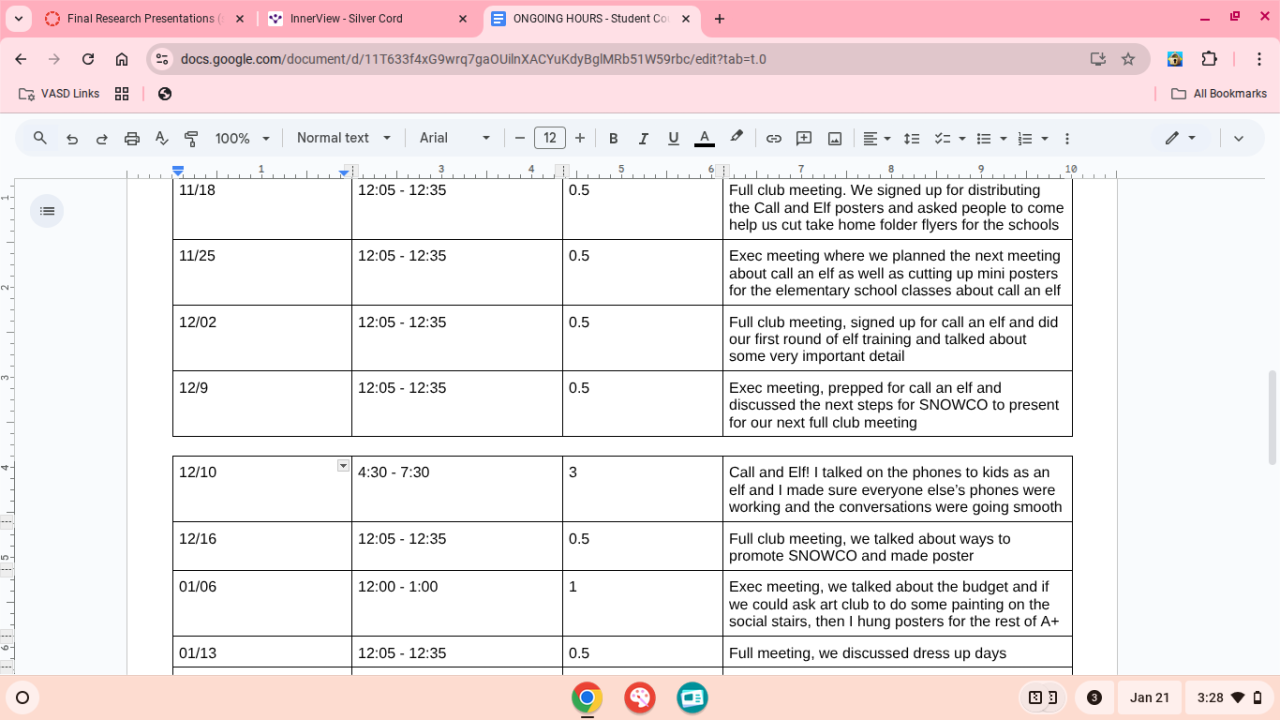1280x720 pixels.
Task: Go to the browser home page
Action: pyautogui.click(x=122, y=59)
